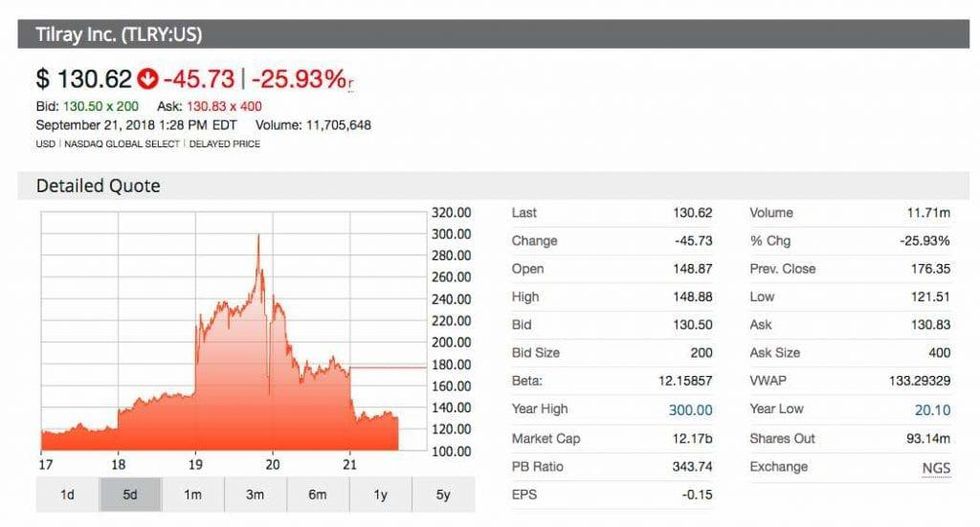980x527 pixels.
Task: Switch chart to 1m range
Action: (192, 495)
